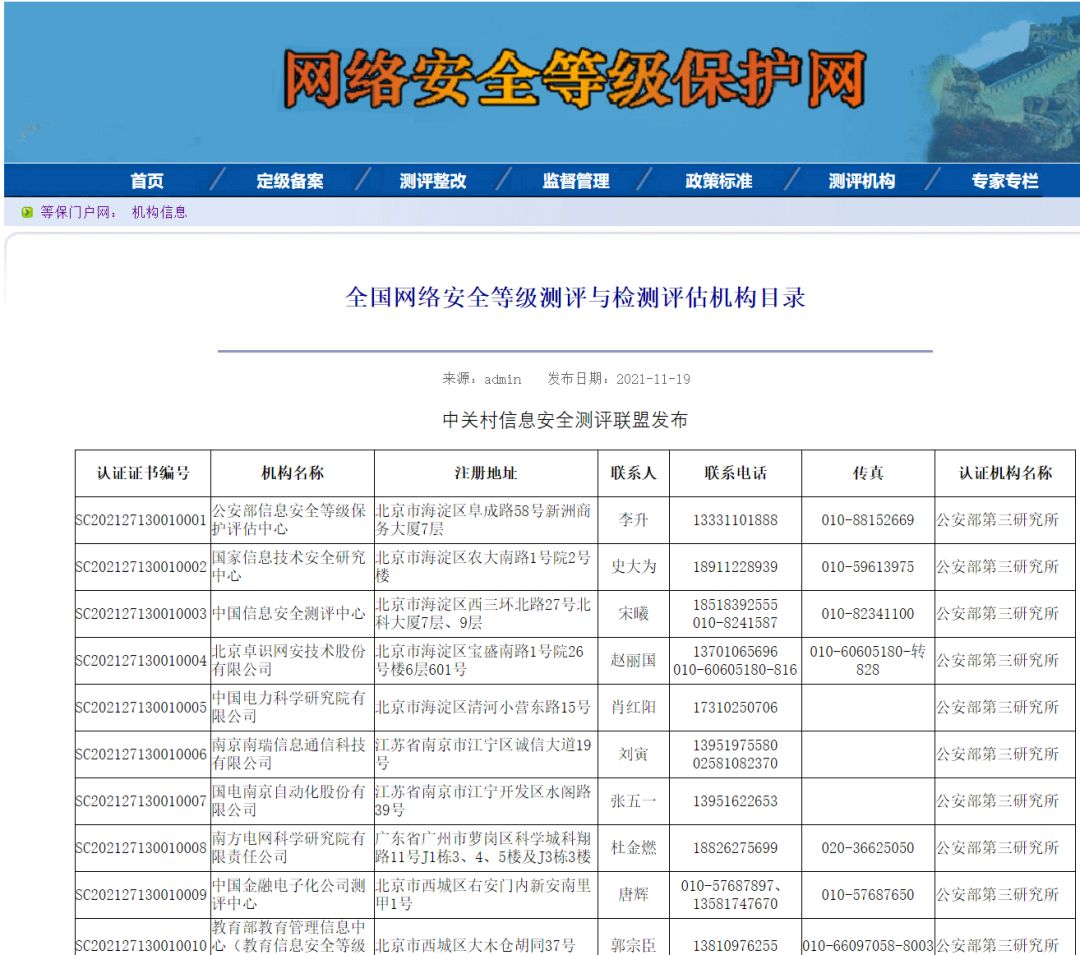Click organization 北京卓识网安技术股份有限公司
This screenshot has height=955, width=1080.
point(289,660)
